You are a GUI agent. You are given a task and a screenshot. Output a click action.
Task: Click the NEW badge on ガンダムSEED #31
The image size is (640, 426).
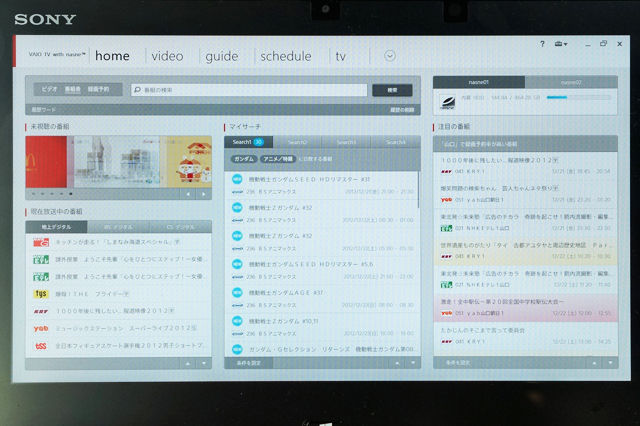coord(237,179)
